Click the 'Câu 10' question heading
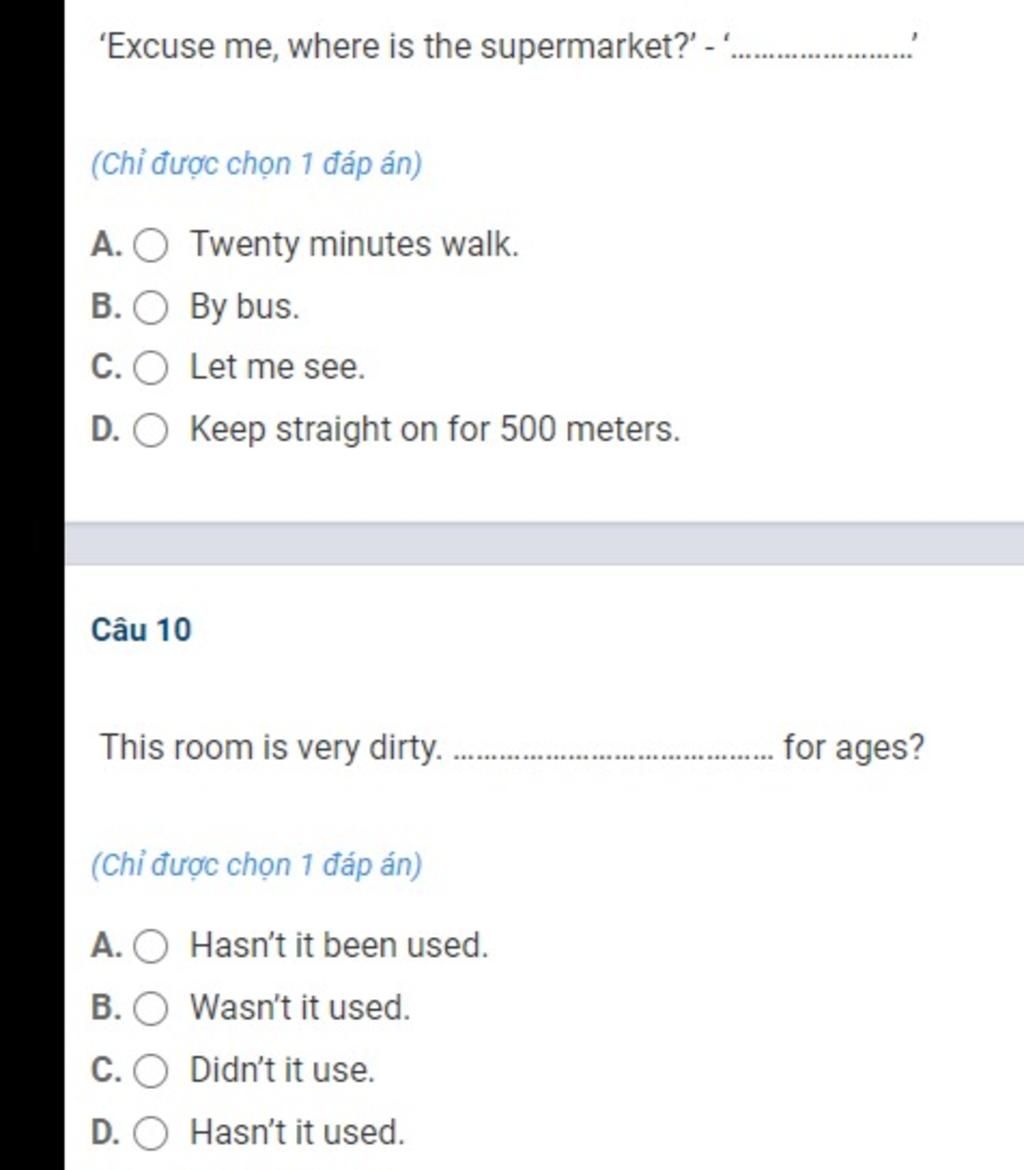This screenshot has width=1024, height=1170. point(141,630)
